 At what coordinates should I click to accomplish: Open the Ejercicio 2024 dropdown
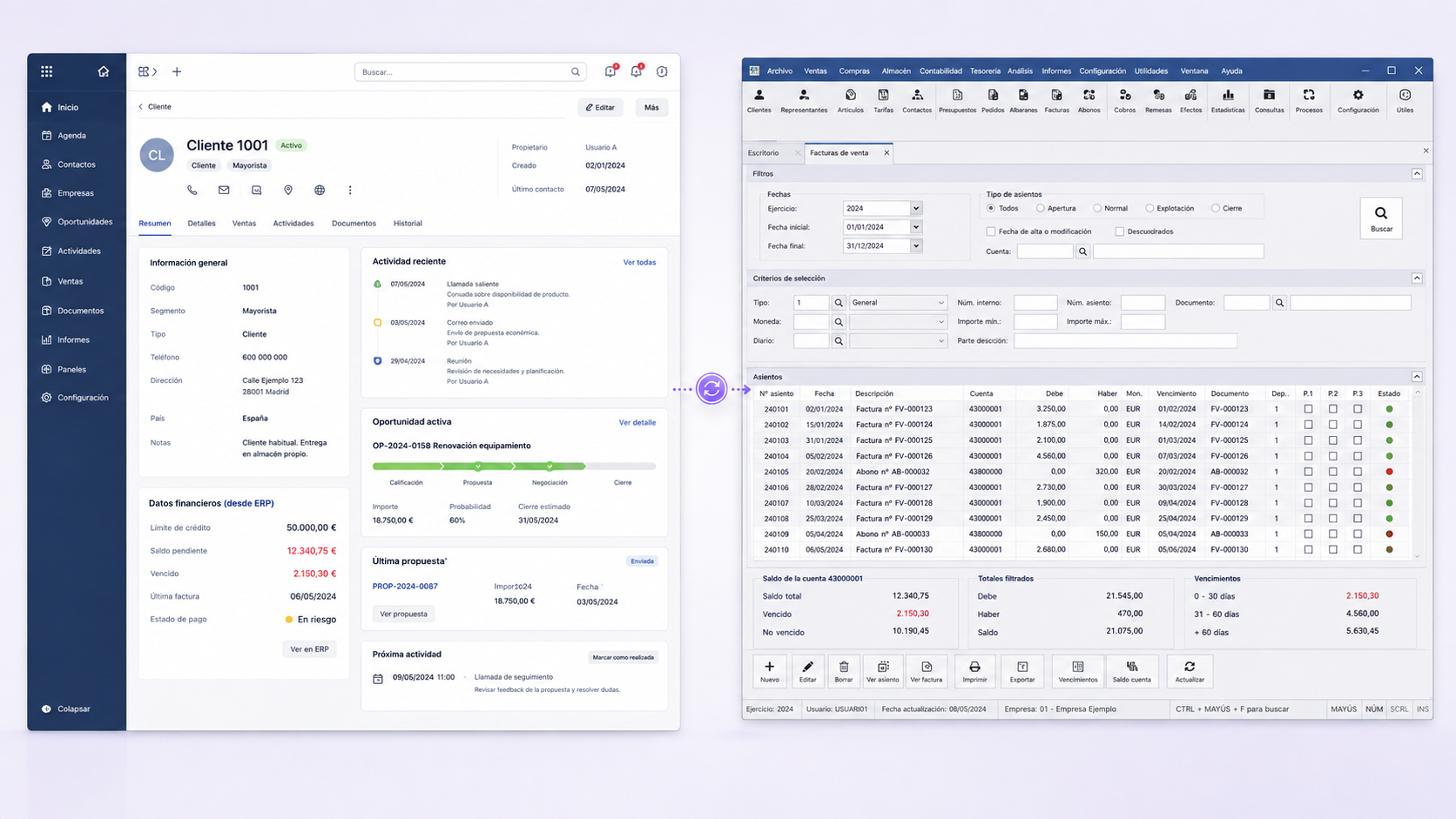click(915, 209)
